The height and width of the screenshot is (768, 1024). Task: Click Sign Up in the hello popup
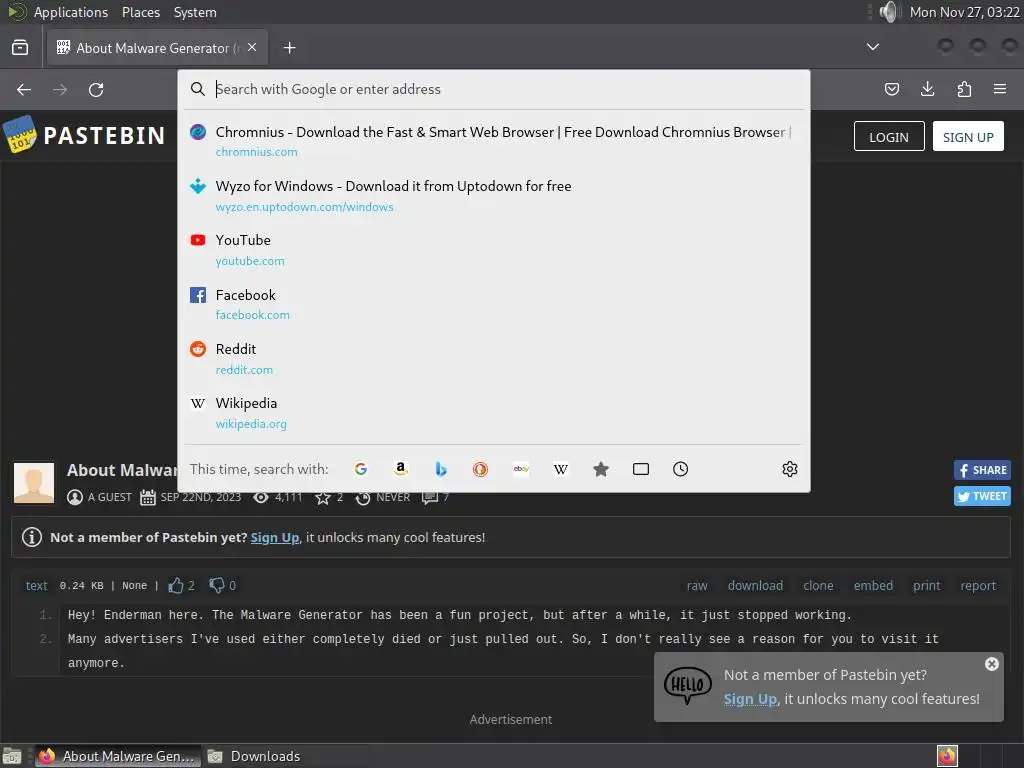[x=750, y=699]
